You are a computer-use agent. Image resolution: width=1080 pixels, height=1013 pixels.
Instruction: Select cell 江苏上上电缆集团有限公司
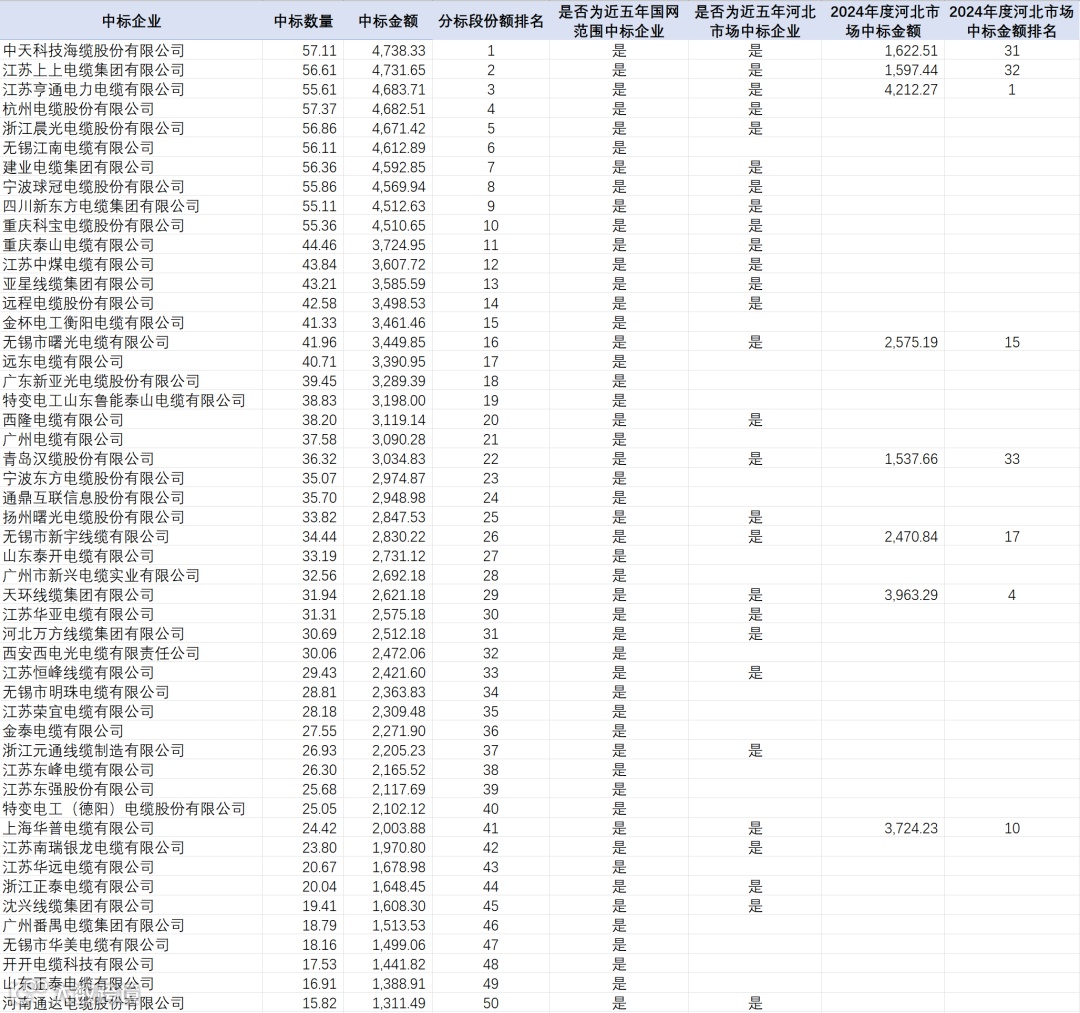pos(94,70)
